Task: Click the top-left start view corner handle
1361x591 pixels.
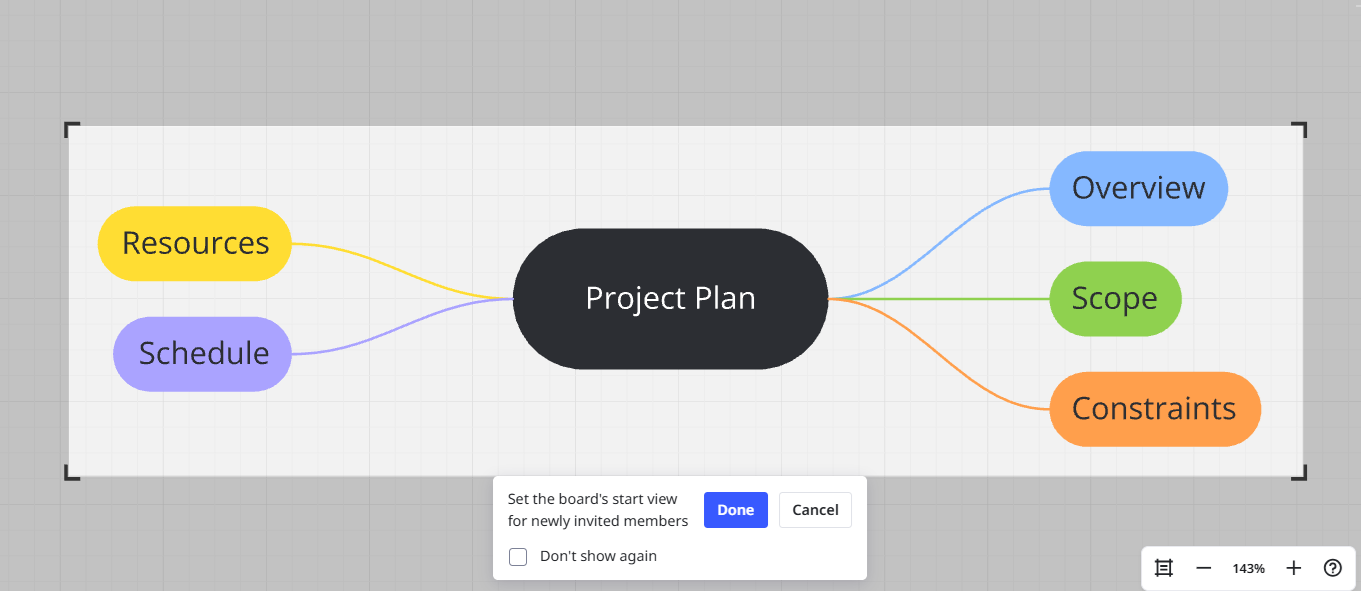Action: (x=72, y=129)
